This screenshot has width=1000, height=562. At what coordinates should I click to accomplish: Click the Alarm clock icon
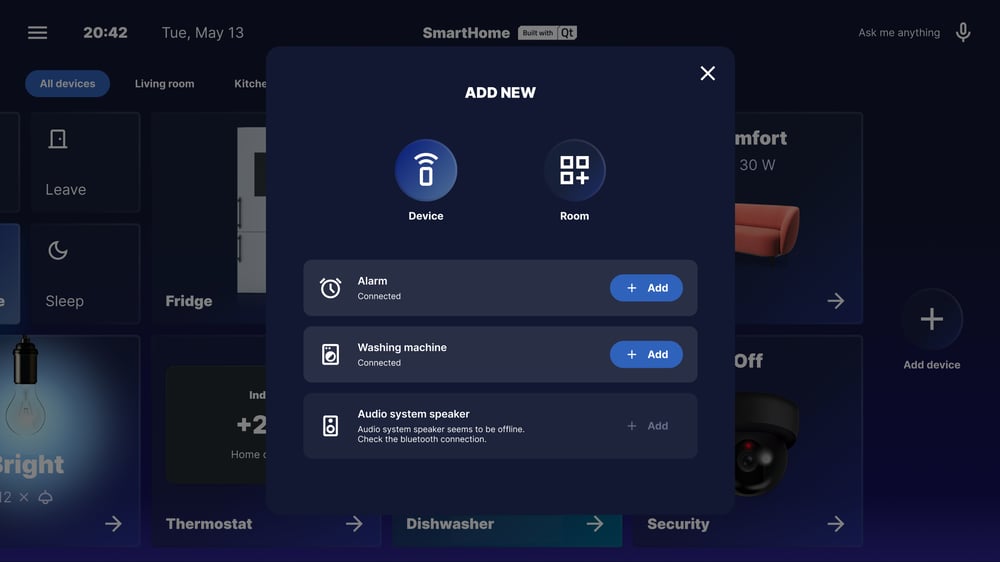[x=331, y=288]
